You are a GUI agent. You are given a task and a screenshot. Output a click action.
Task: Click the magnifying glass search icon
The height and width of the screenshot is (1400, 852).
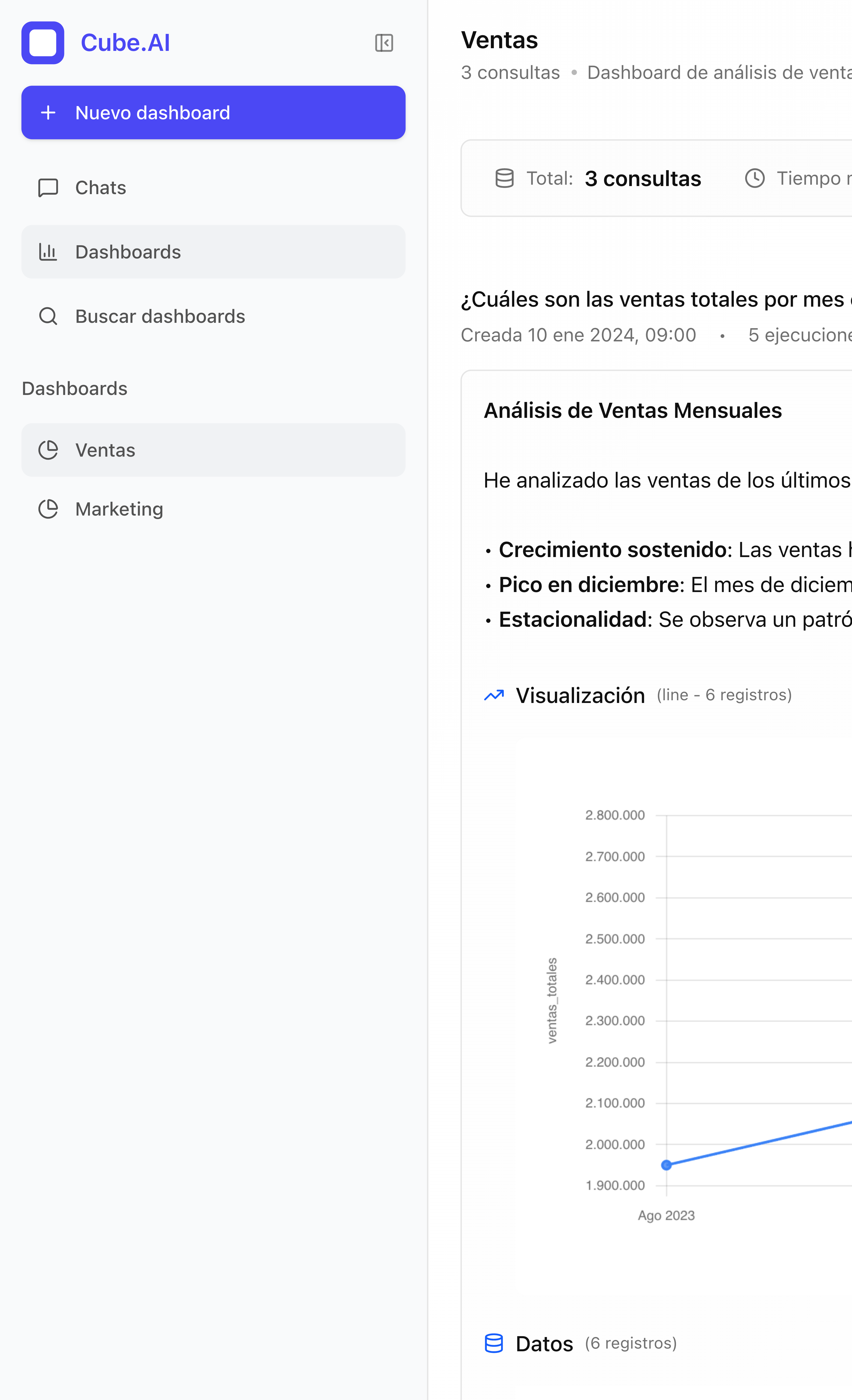[x=48, y=316]
